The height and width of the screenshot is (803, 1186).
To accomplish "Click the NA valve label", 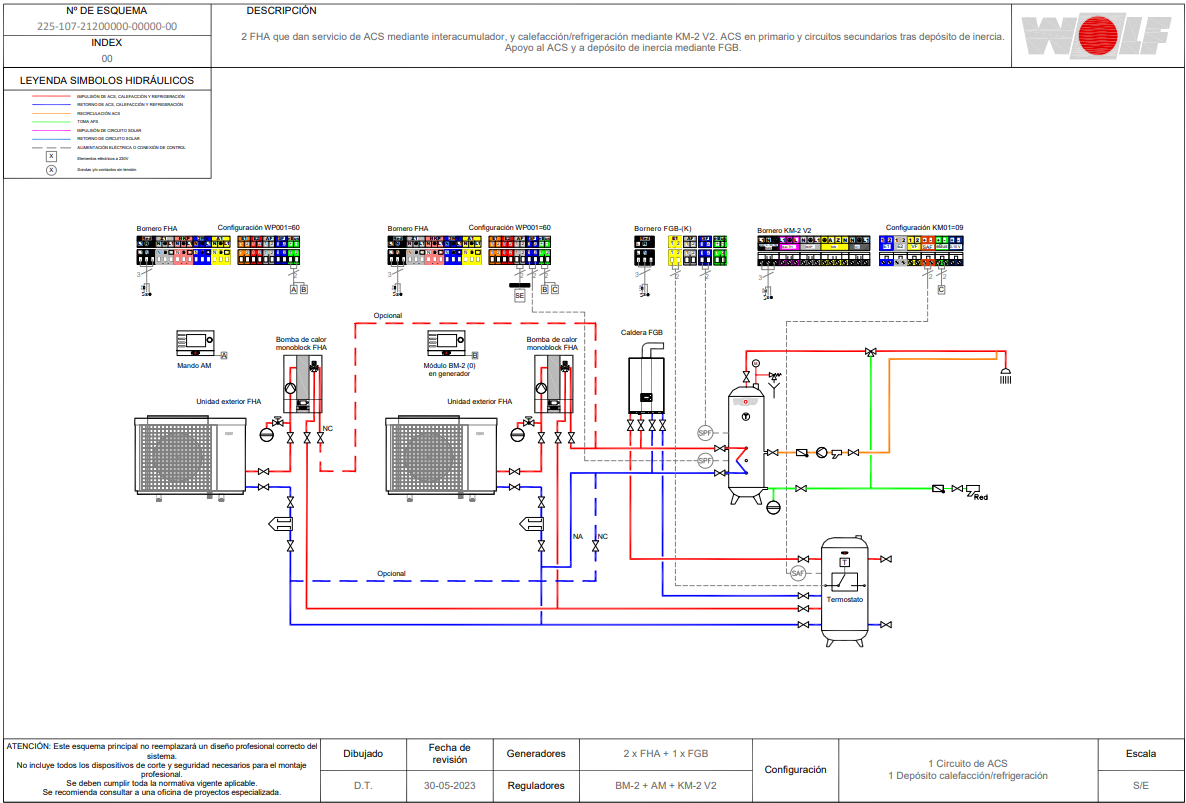I will tap(578, 536).
